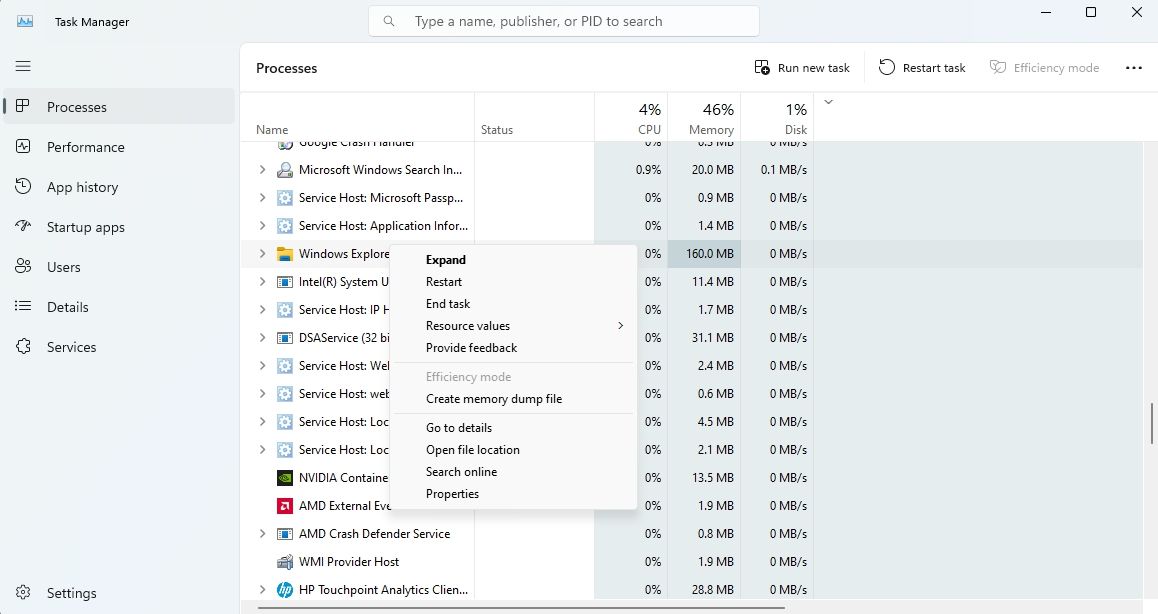Click the search magnifier icon

click(388, 20)
